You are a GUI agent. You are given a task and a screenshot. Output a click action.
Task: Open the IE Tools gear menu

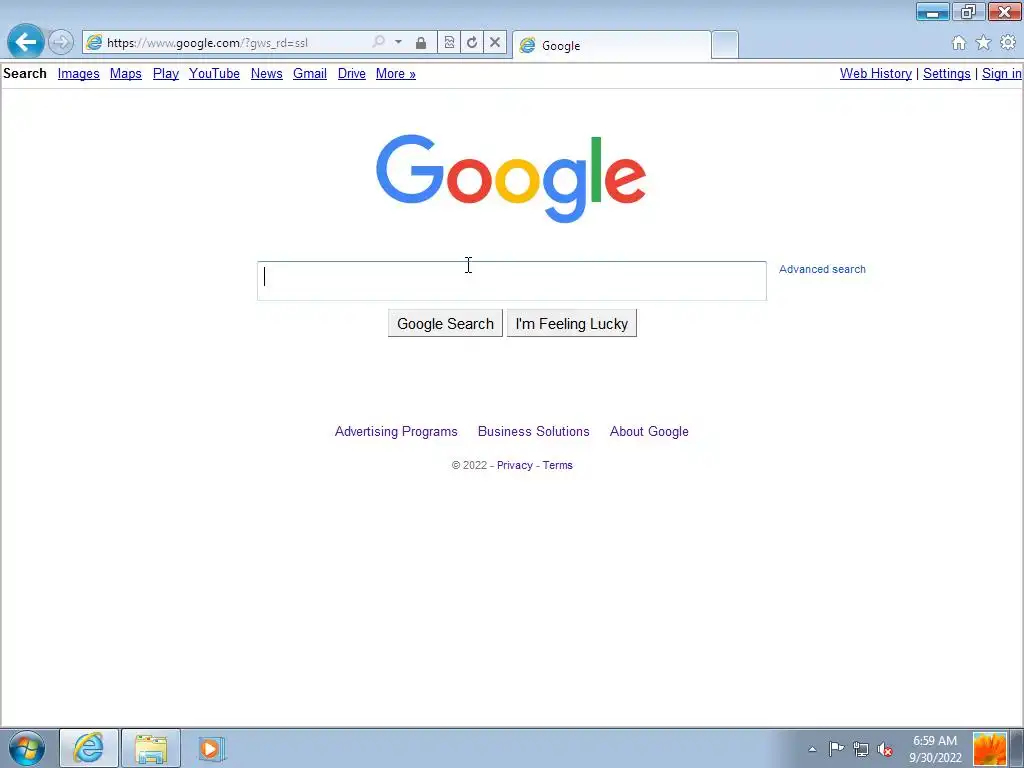coord(1008,42)
